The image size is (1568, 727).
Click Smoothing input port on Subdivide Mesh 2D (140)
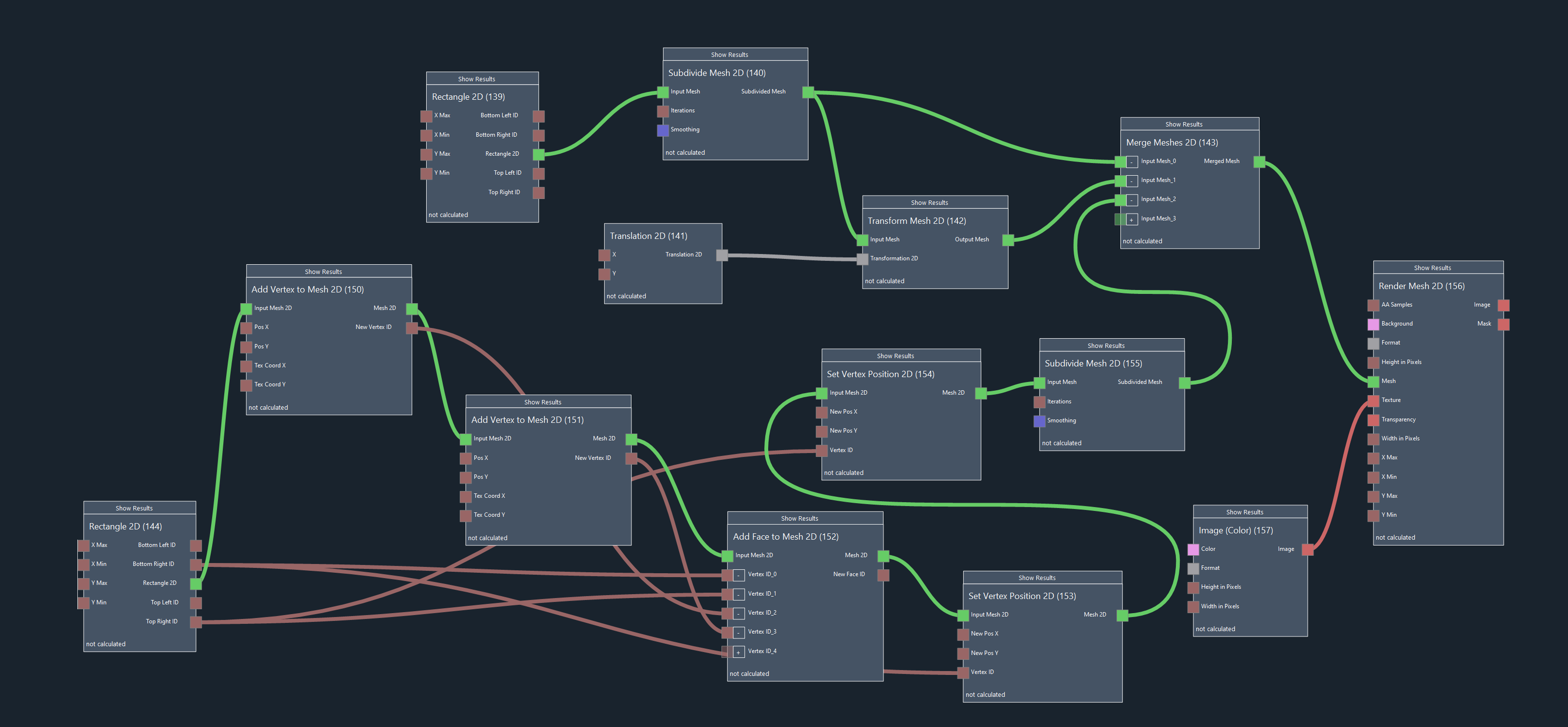pos(663,130)
